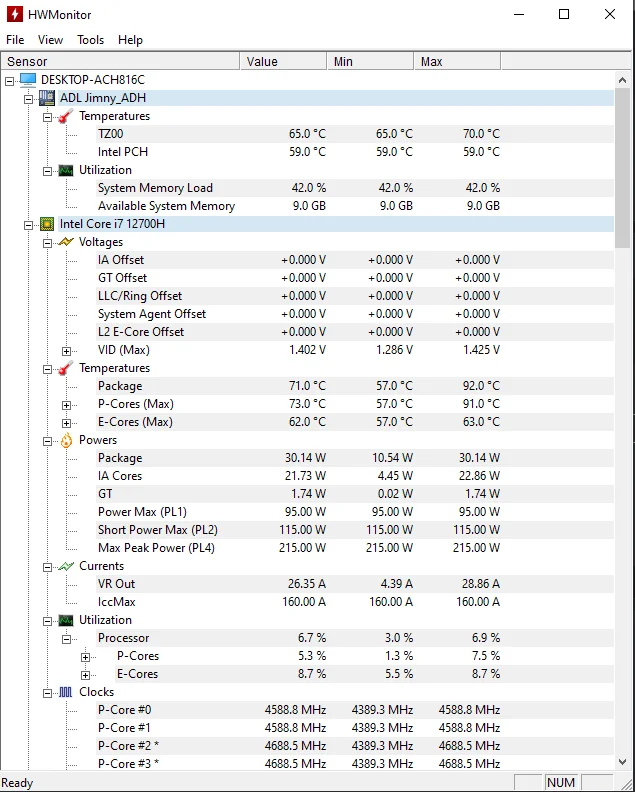Expand the P-Cores (Max) temperature node

click(x=67, y=405)
